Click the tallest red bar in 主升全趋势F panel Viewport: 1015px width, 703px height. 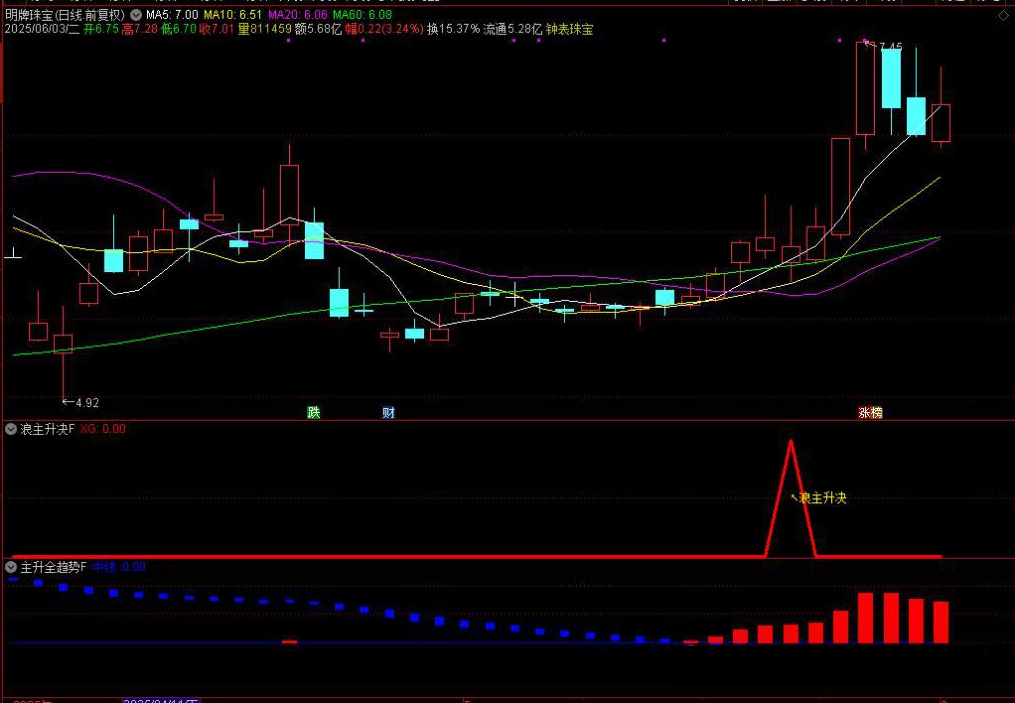pos(866,617)
